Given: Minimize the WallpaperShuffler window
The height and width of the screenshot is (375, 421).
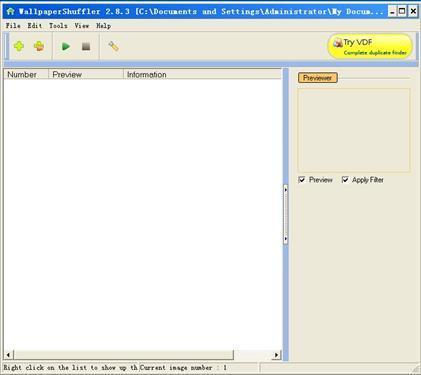Looking at the screenshot, I should click(392, 12).
